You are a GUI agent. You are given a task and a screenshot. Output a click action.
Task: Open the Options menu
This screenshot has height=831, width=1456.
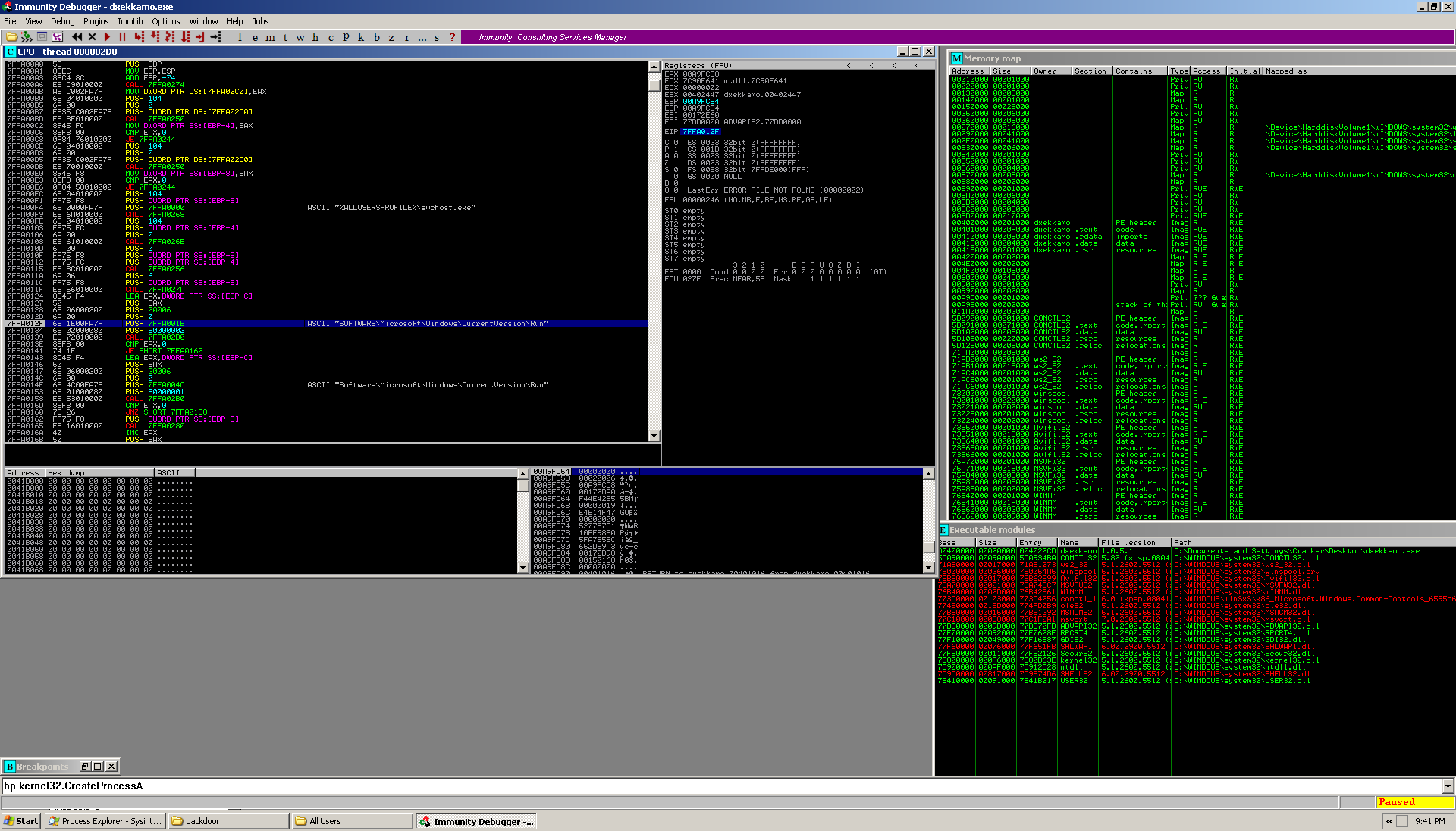coord(165,21)
